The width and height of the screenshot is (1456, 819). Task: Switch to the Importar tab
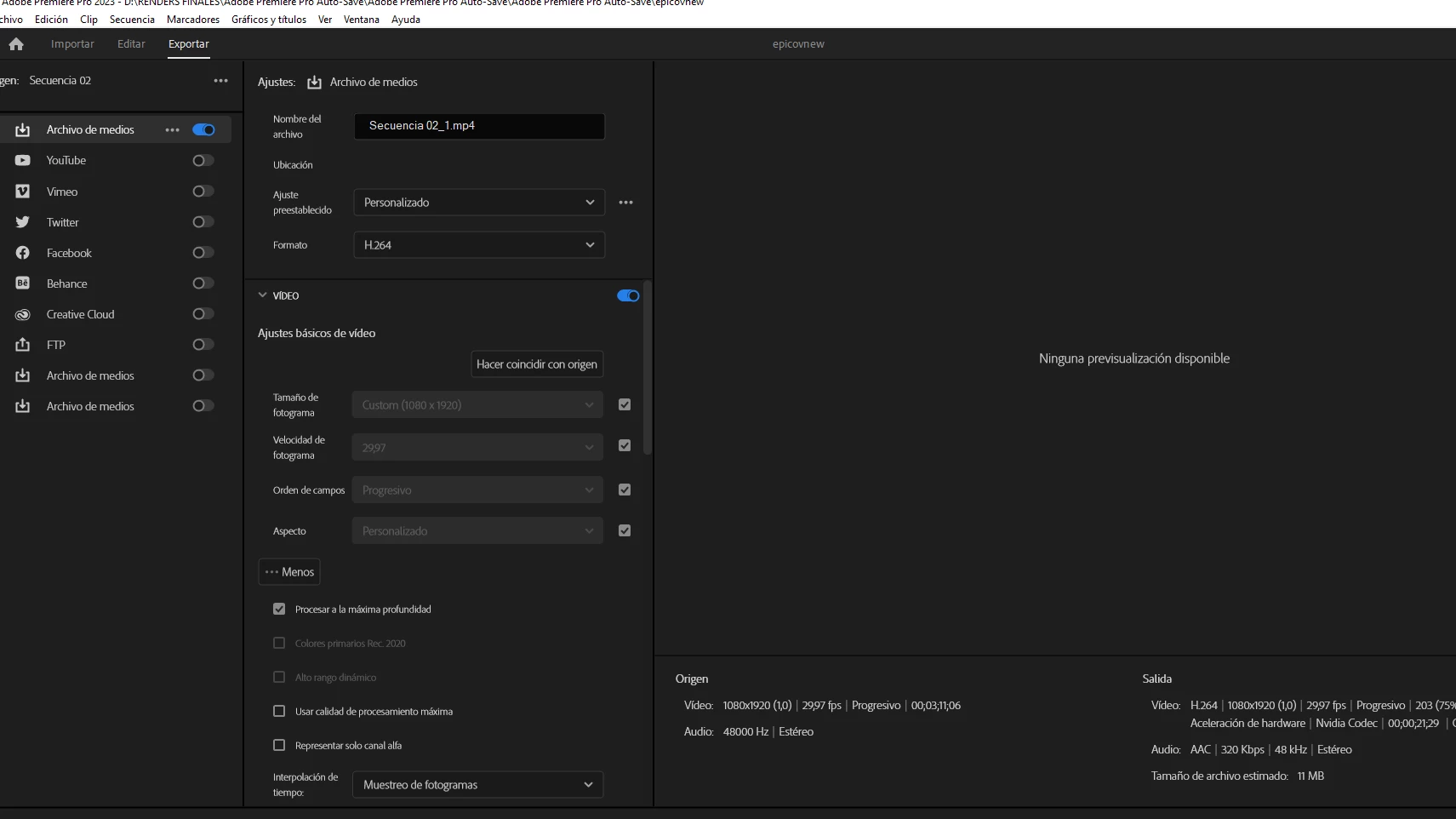click(72, 44)
